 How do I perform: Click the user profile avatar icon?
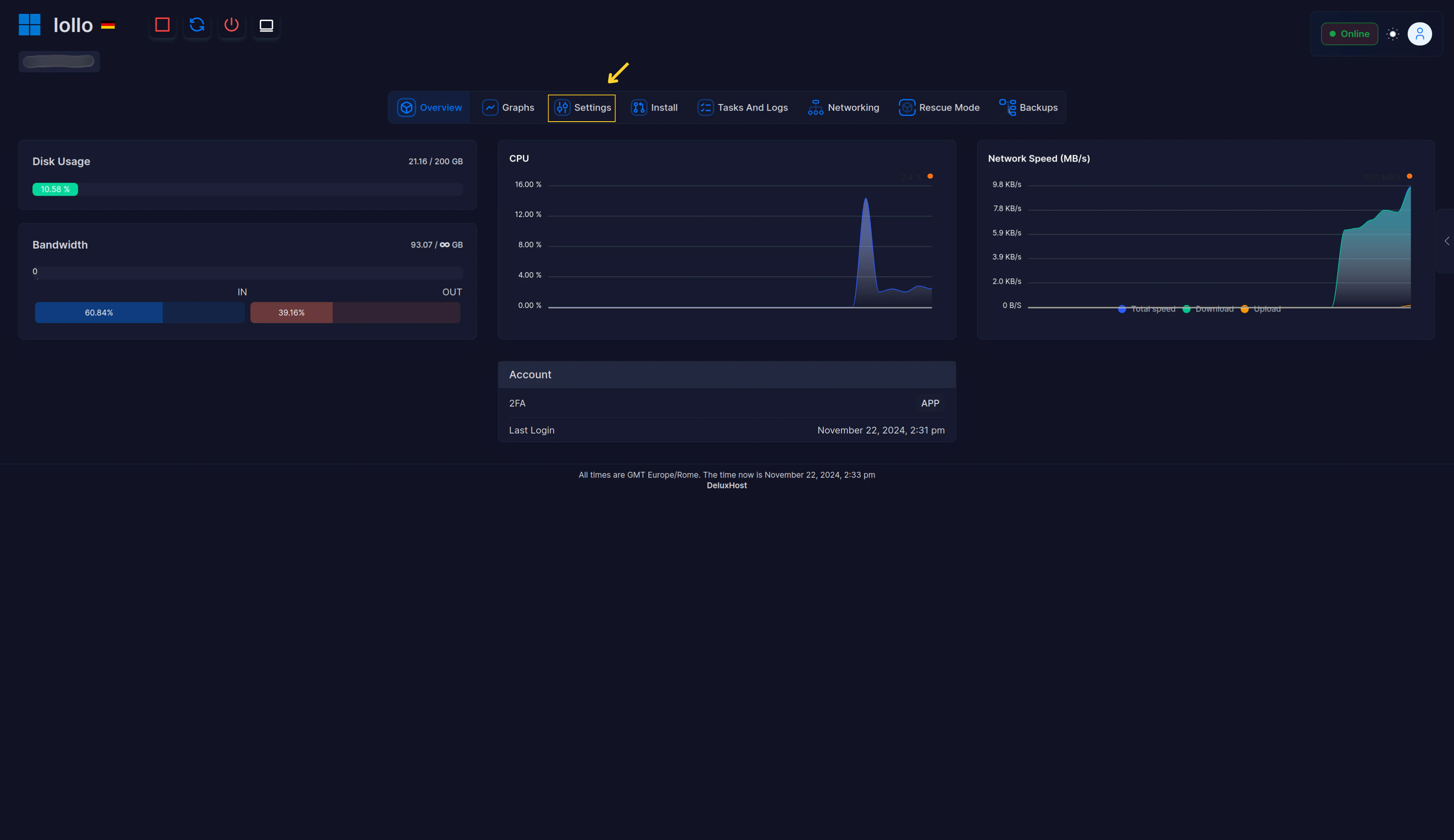point(1419,34)
